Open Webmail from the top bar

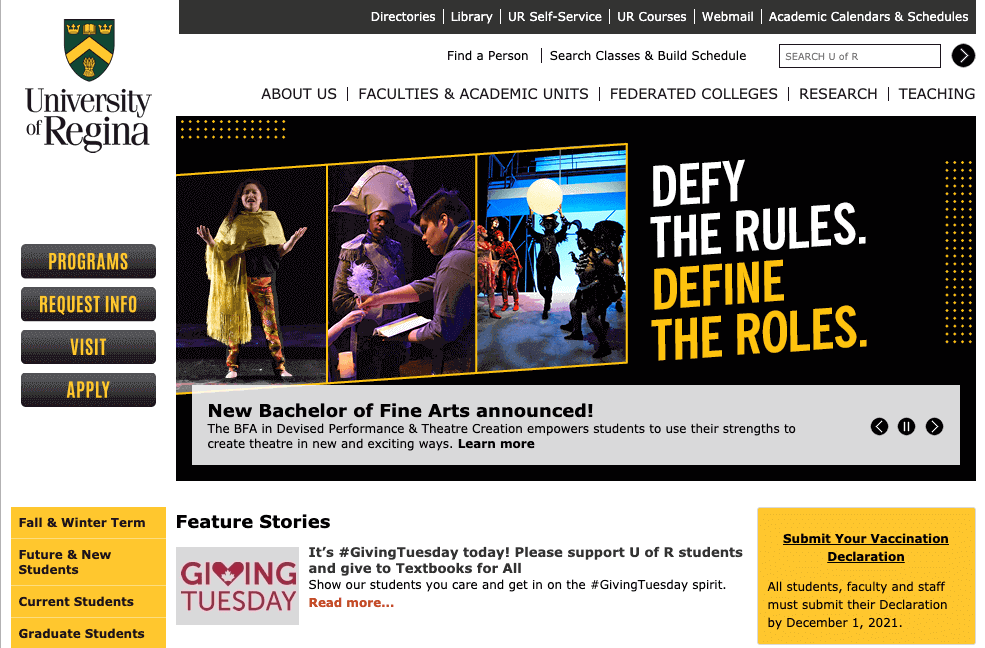pyautogui.click(x=727, y=17)
